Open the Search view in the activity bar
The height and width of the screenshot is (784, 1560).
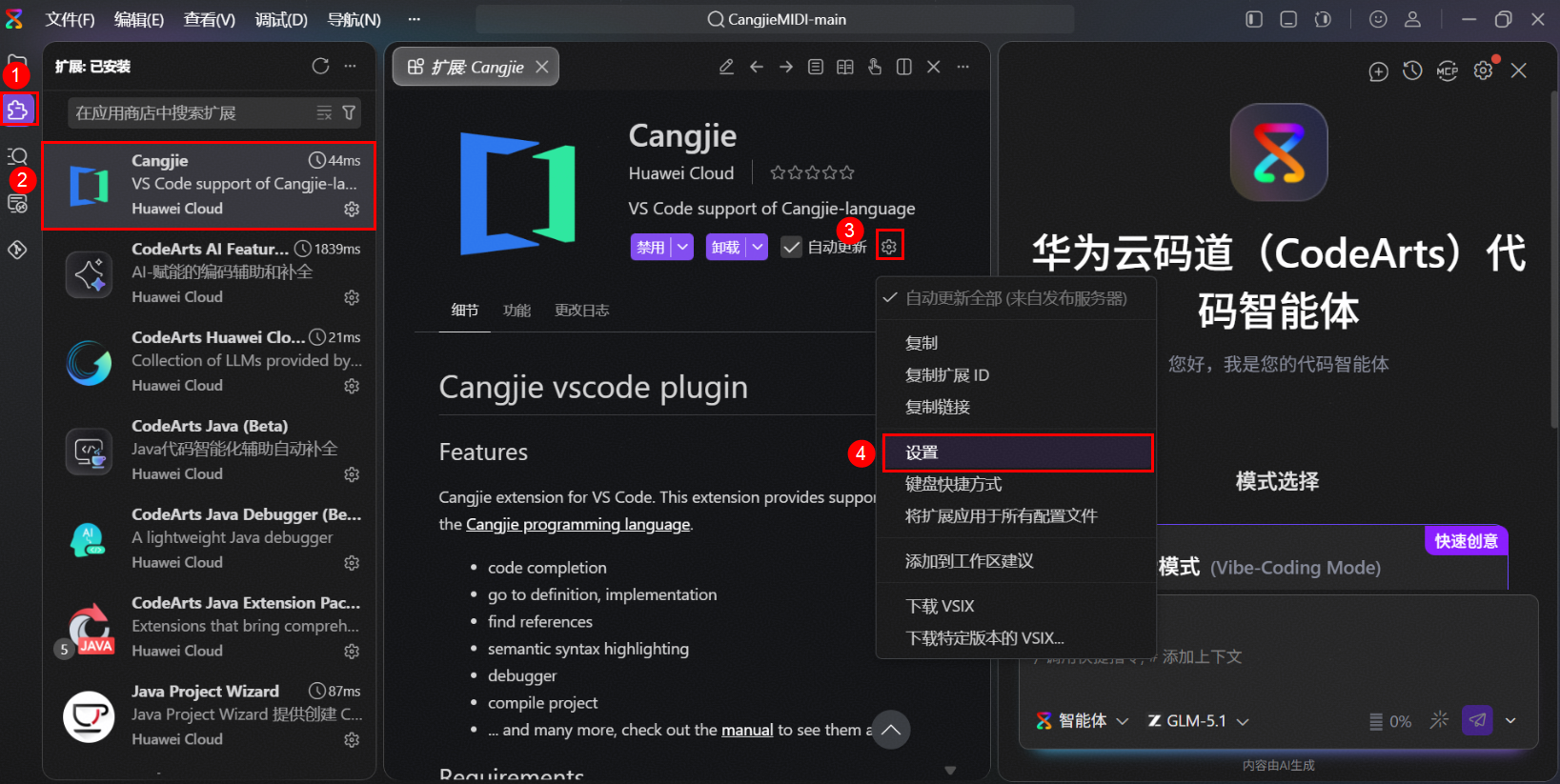tap(18, 156)
